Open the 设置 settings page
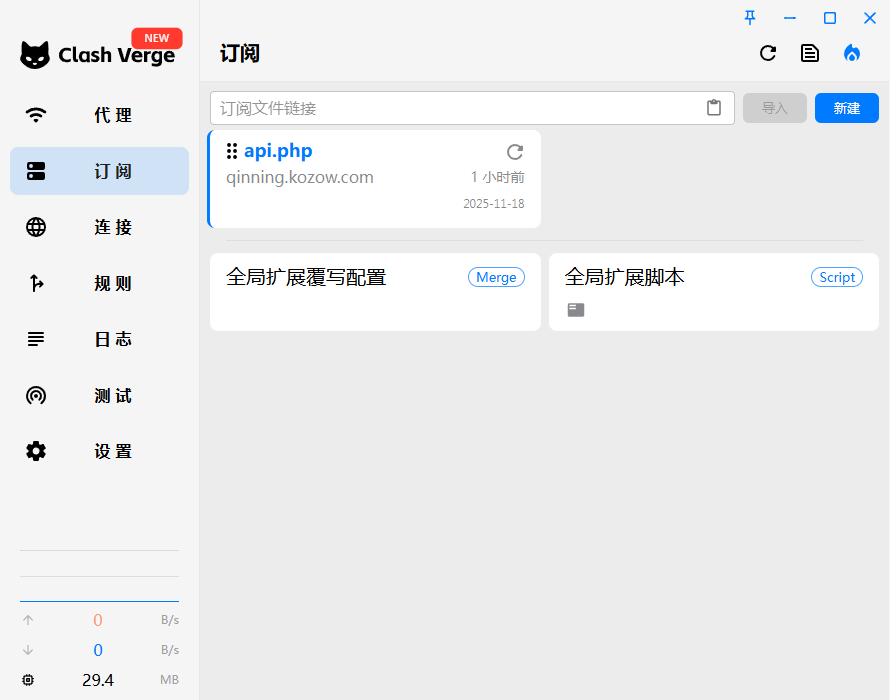The image size is (890, 700). pyautogui.click(x=99, y=451)
